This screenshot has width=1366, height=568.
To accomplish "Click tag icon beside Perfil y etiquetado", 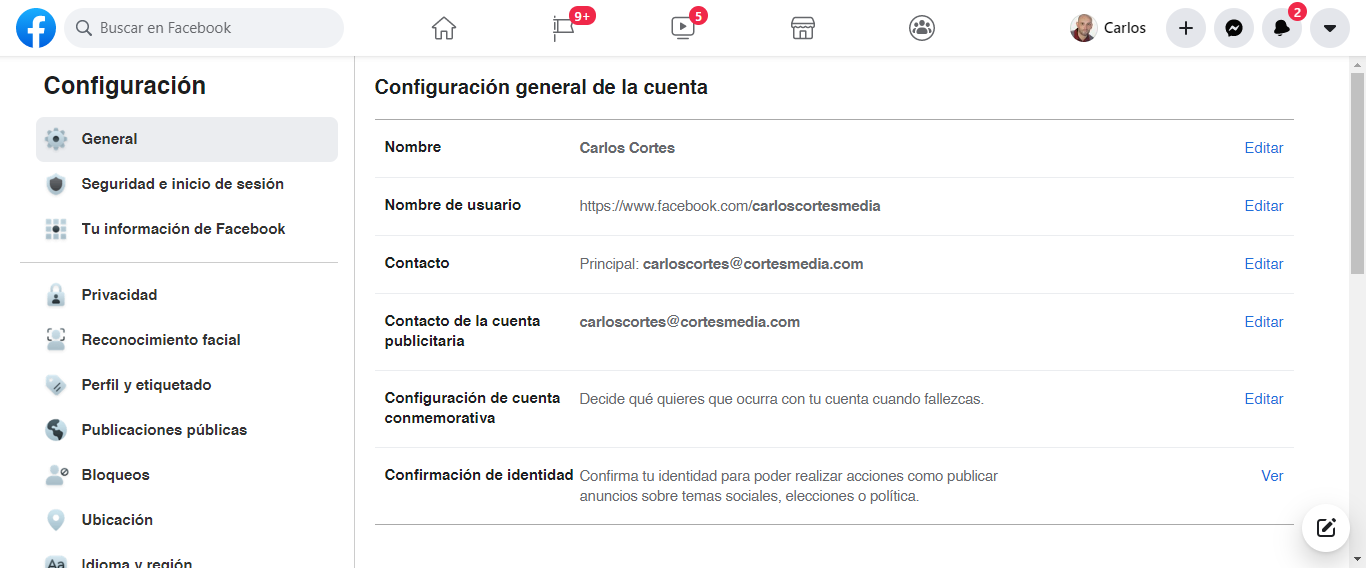I will point(56,385).
